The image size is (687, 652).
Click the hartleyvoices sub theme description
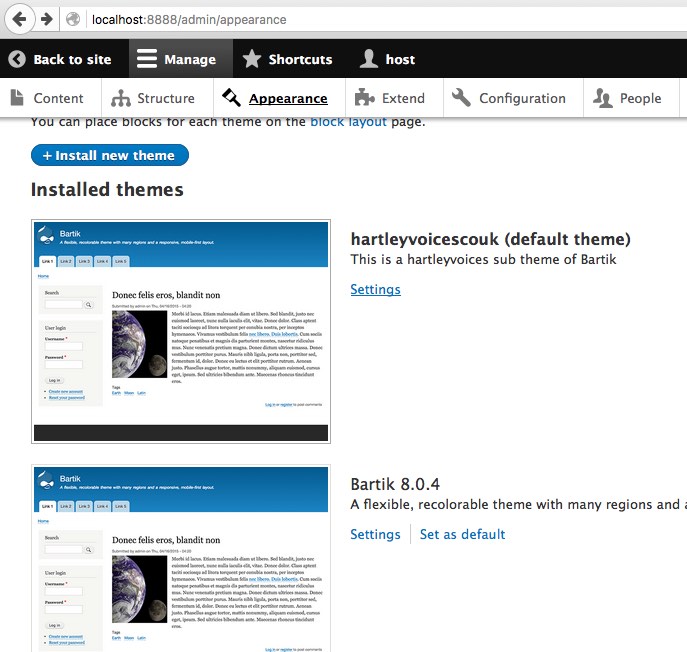point(483,259)
